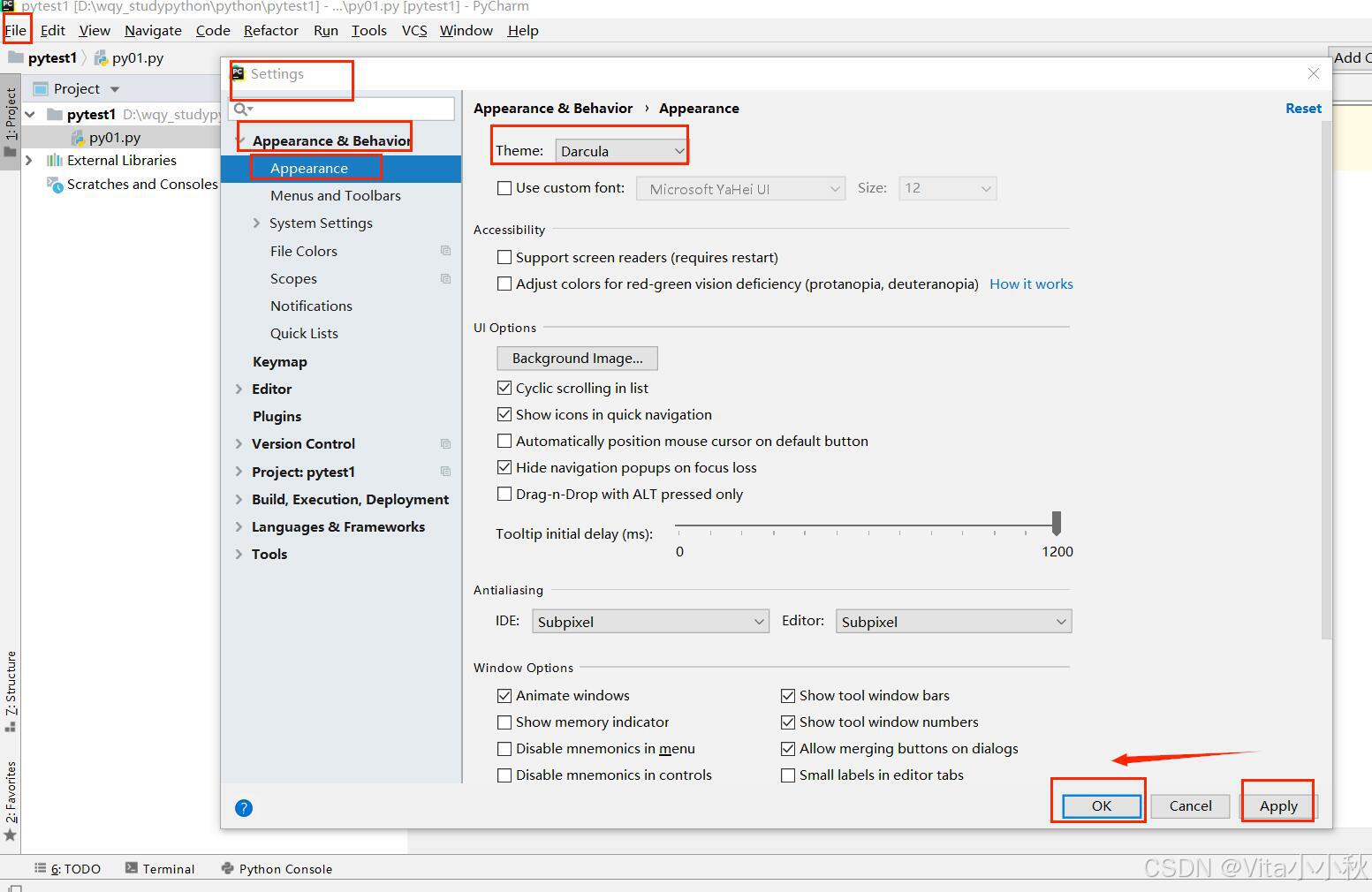Click the pytest1 folder icon in breadcrumb
Screen dimensions: 1372x892
click(16, 57)
